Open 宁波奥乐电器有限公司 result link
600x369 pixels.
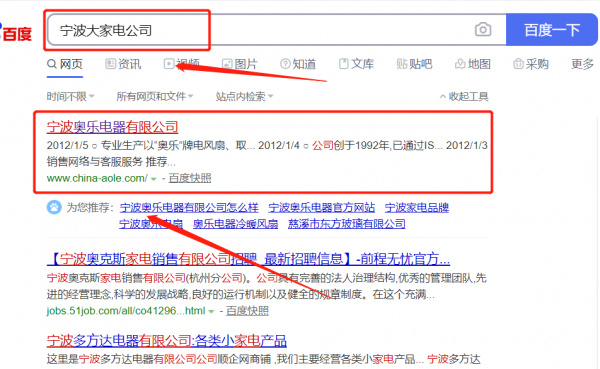tap(112, 127)
